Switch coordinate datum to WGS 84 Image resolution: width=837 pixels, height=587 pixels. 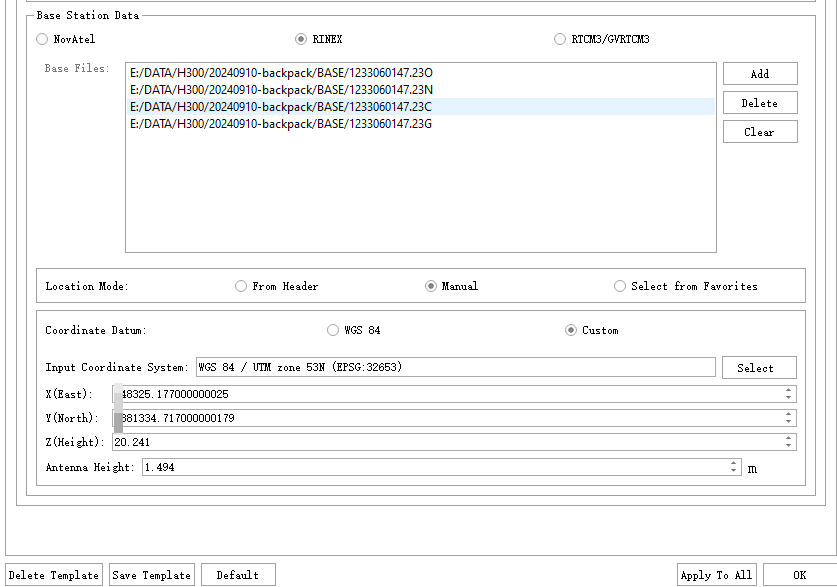coord(333,330)
